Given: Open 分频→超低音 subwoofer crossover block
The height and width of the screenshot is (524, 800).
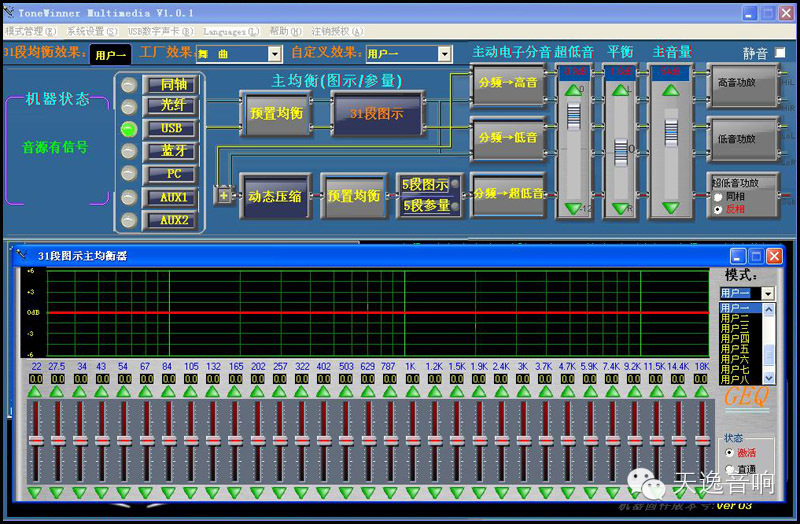Looking at the screenshot, I should click(x=508, y=194).
